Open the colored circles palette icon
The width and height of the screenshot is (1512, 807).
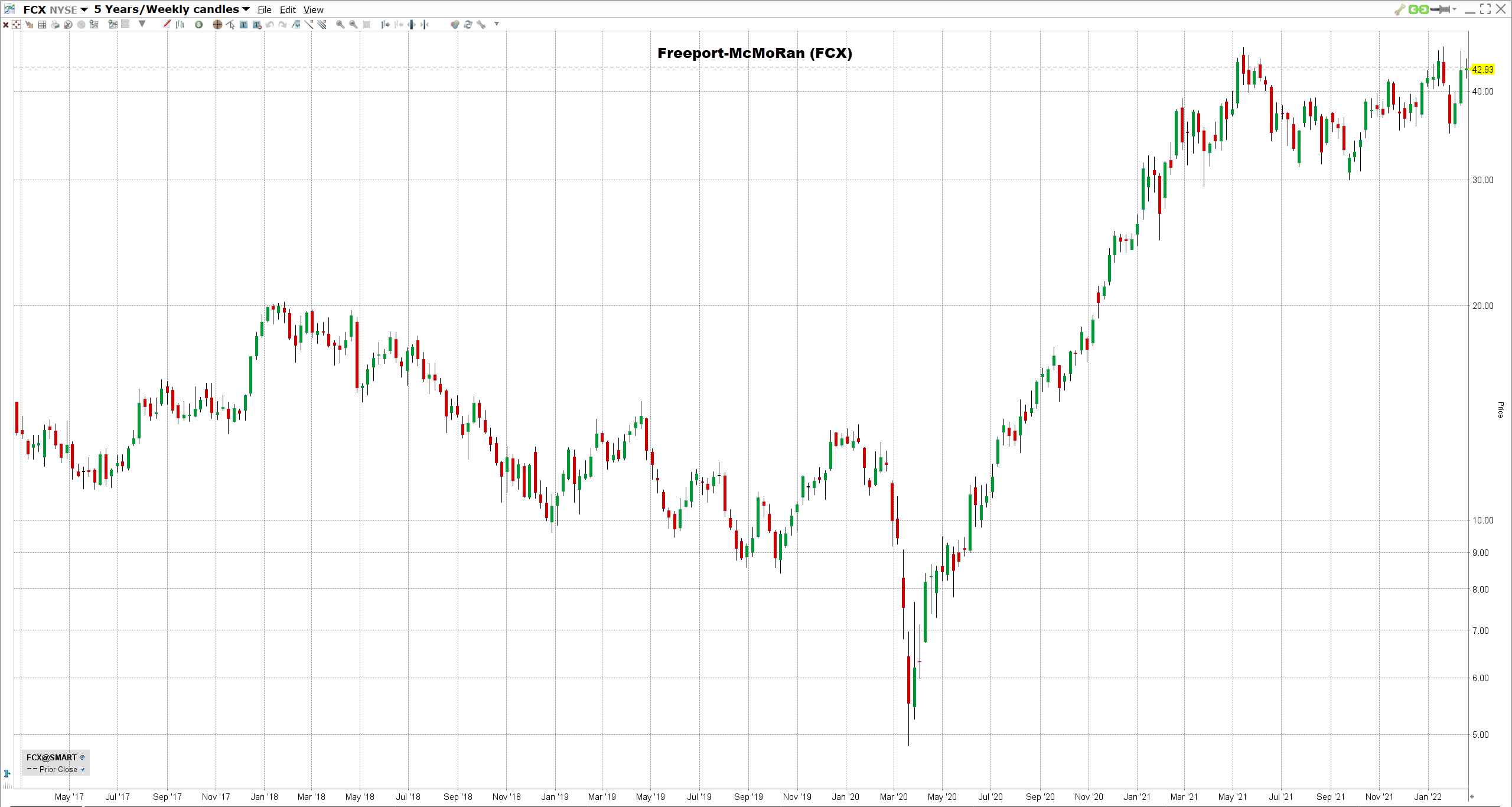pyautogui.click(x=455, y=24)
